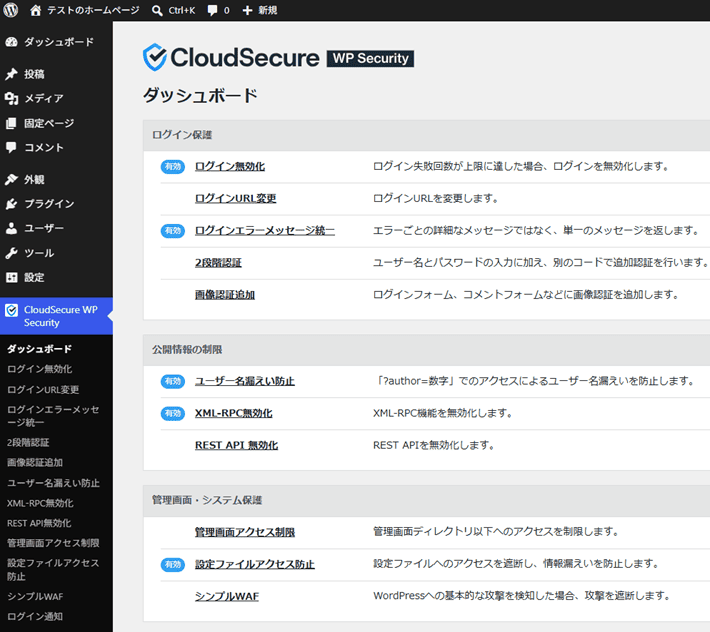Screen dimensions: 710x632
Task: Click the WP Security label badge
Action: coord(370,58)
